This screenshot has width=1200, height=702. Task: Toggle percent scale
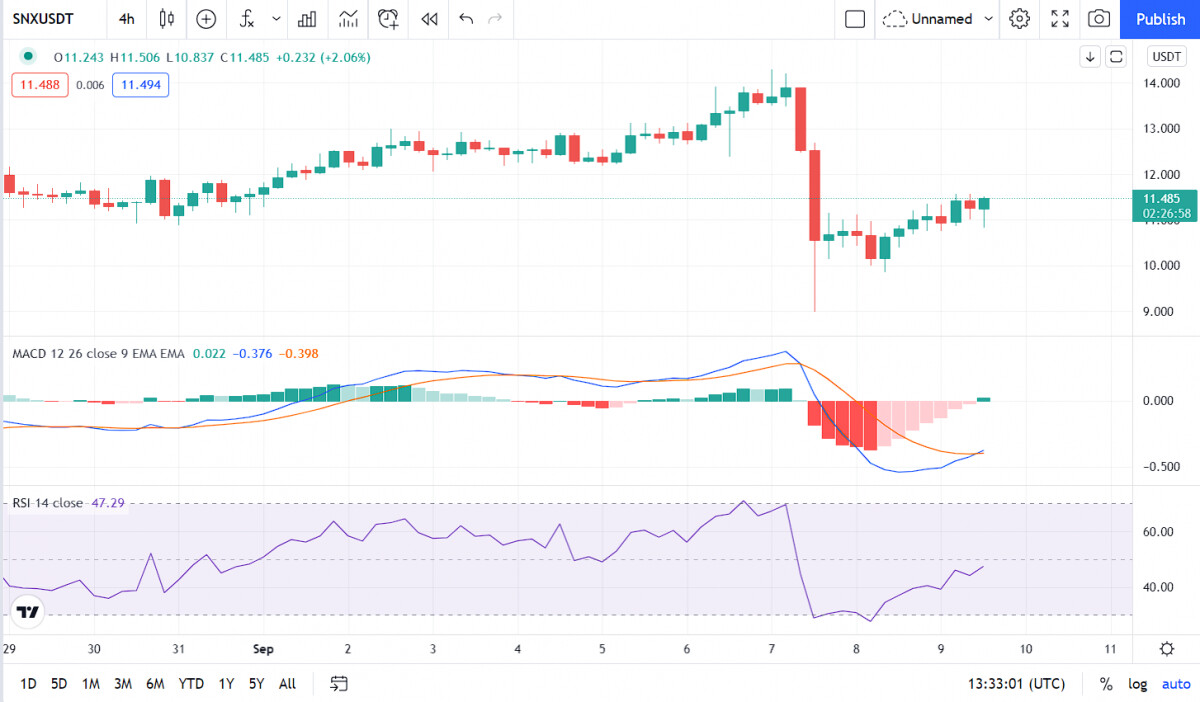[1106, 684]
